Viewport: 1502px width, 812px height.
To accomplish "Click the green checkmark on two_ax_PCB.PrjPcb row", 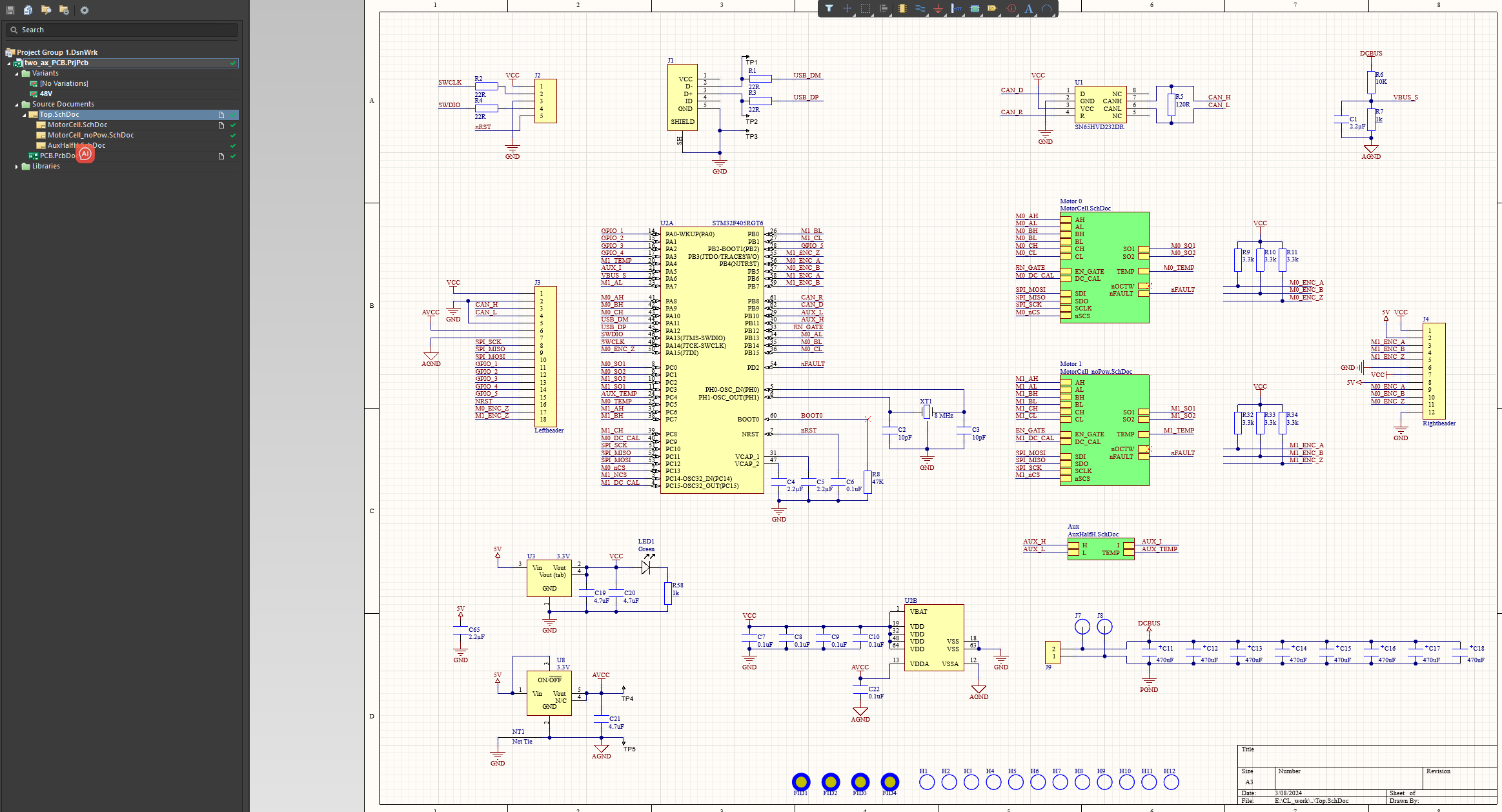I will click(233, 63).
